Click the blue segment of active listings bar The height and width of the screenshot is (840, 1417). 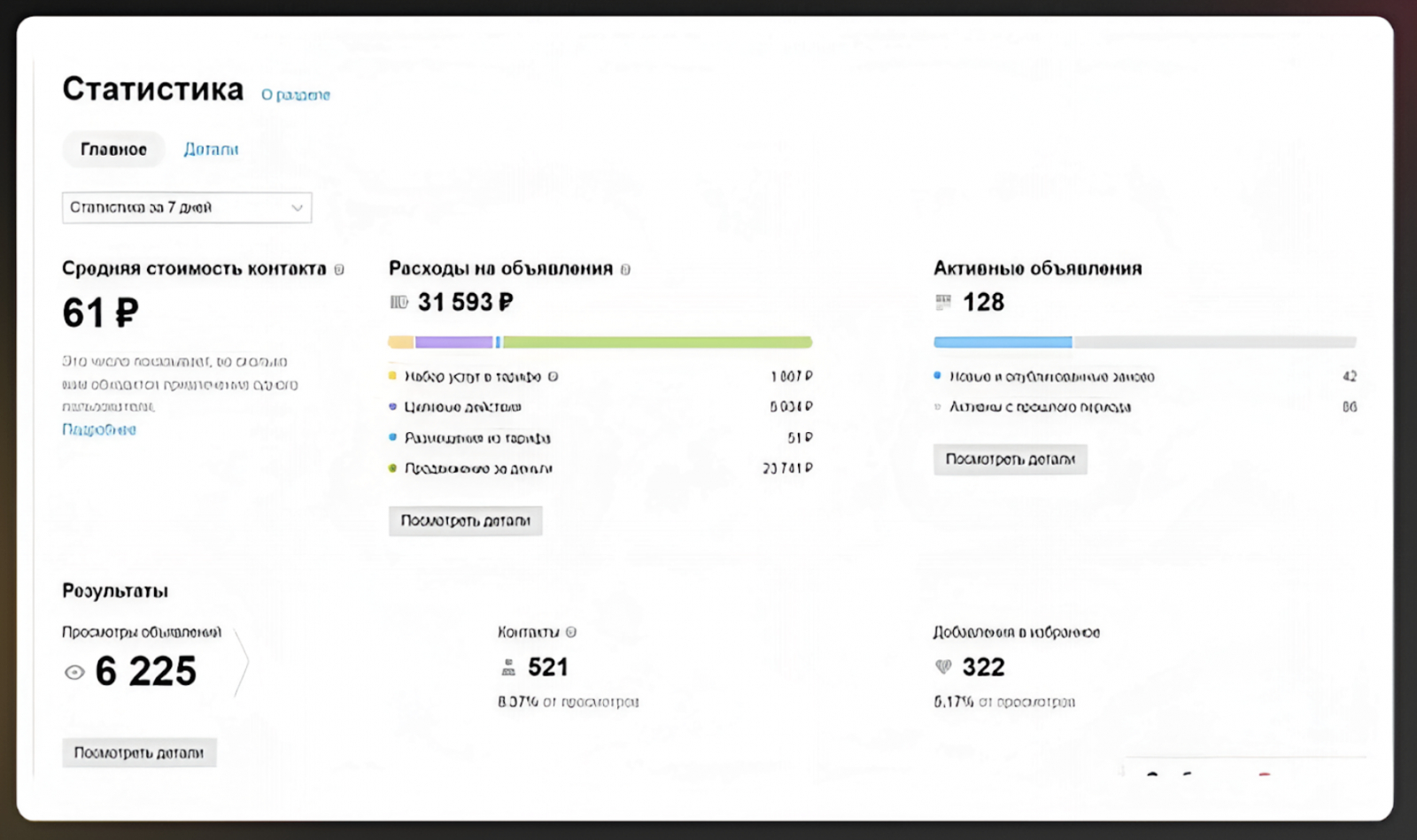[x=1003, y=343]
